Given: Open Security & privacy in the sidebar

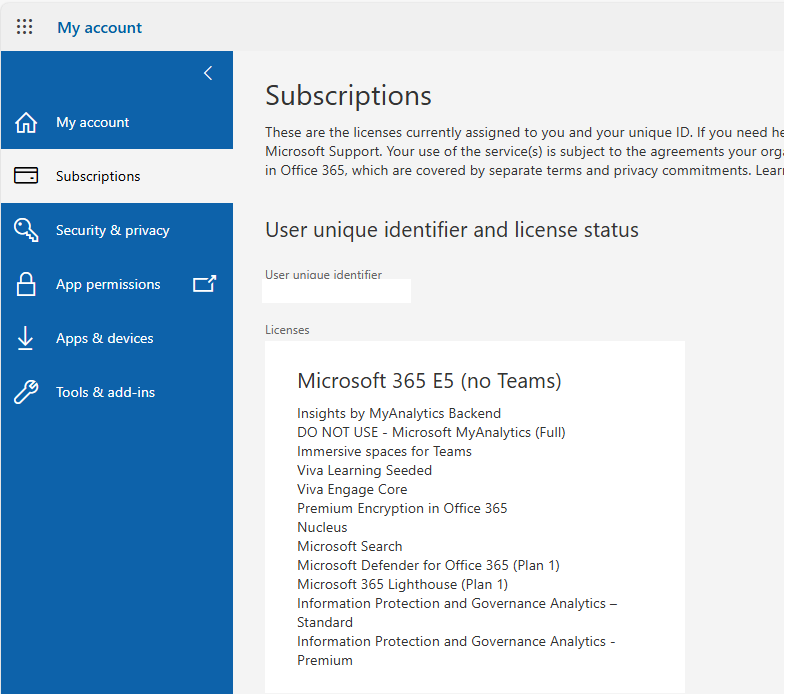Looking at the screenshot, I should (117, 230).
